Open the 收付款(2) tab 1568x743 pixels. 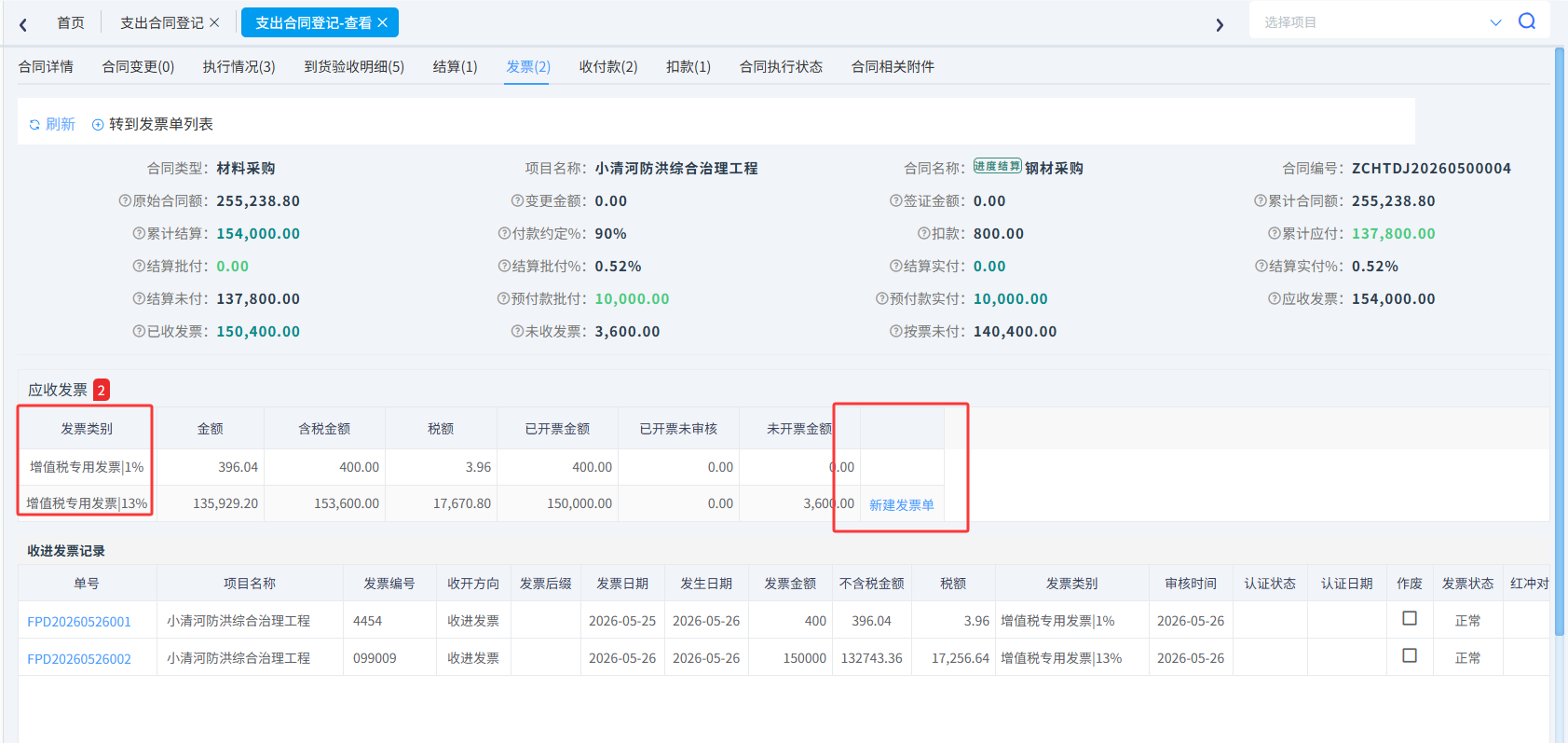click(x=608, y=66)
